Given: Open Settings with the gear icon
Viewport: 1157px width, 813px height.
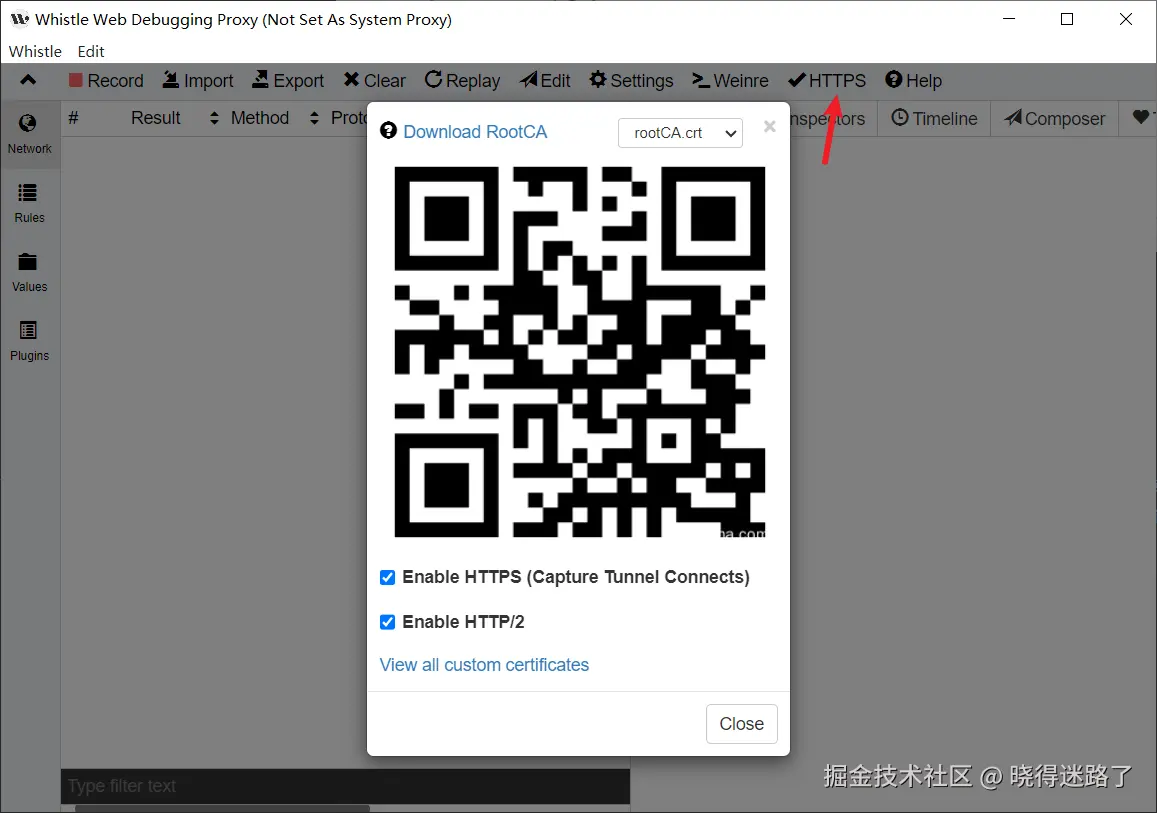Looking at the screenshot, I should pos(632,80).
